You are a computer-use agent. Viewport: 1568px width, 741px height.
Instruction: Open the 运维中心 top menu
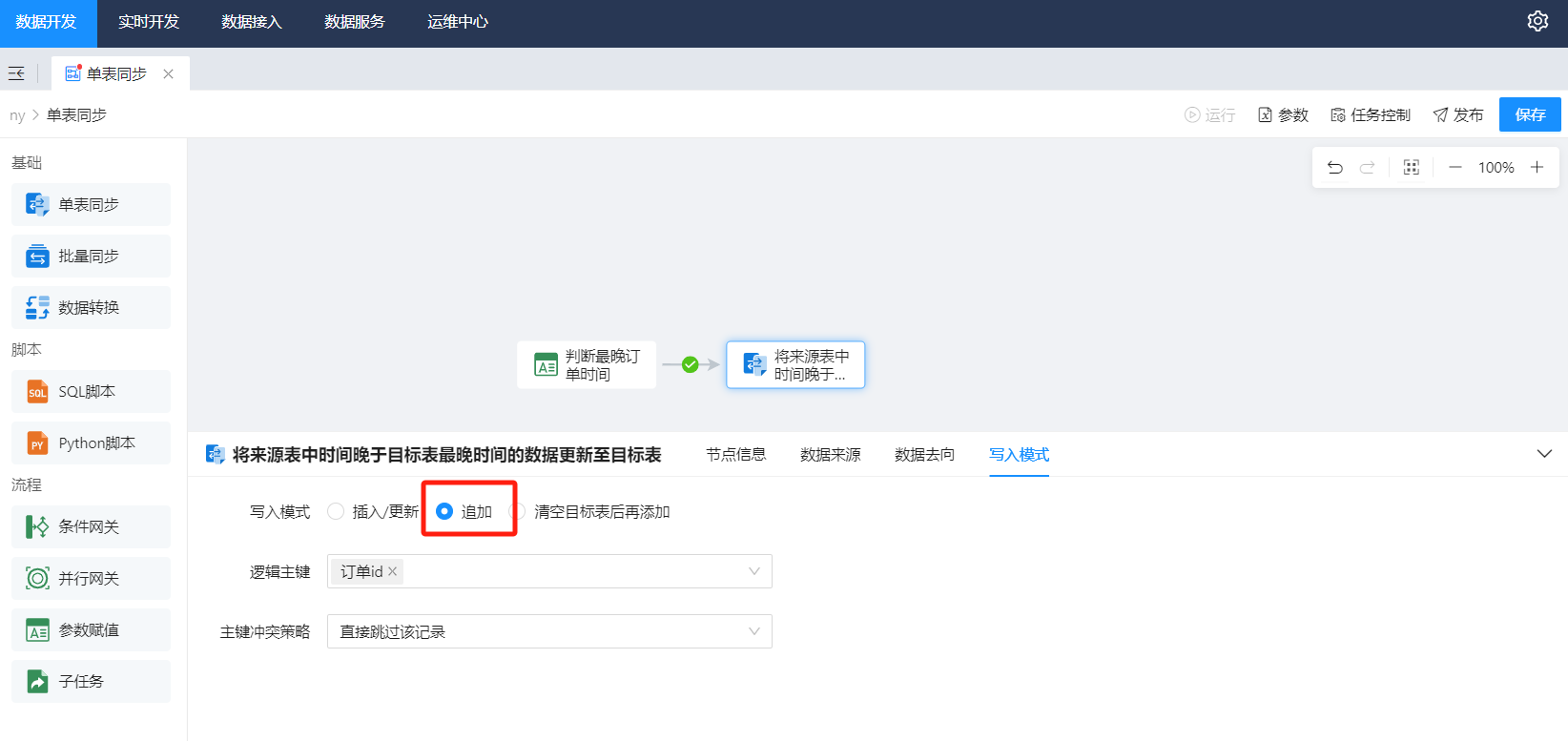[x=457, y=22]
